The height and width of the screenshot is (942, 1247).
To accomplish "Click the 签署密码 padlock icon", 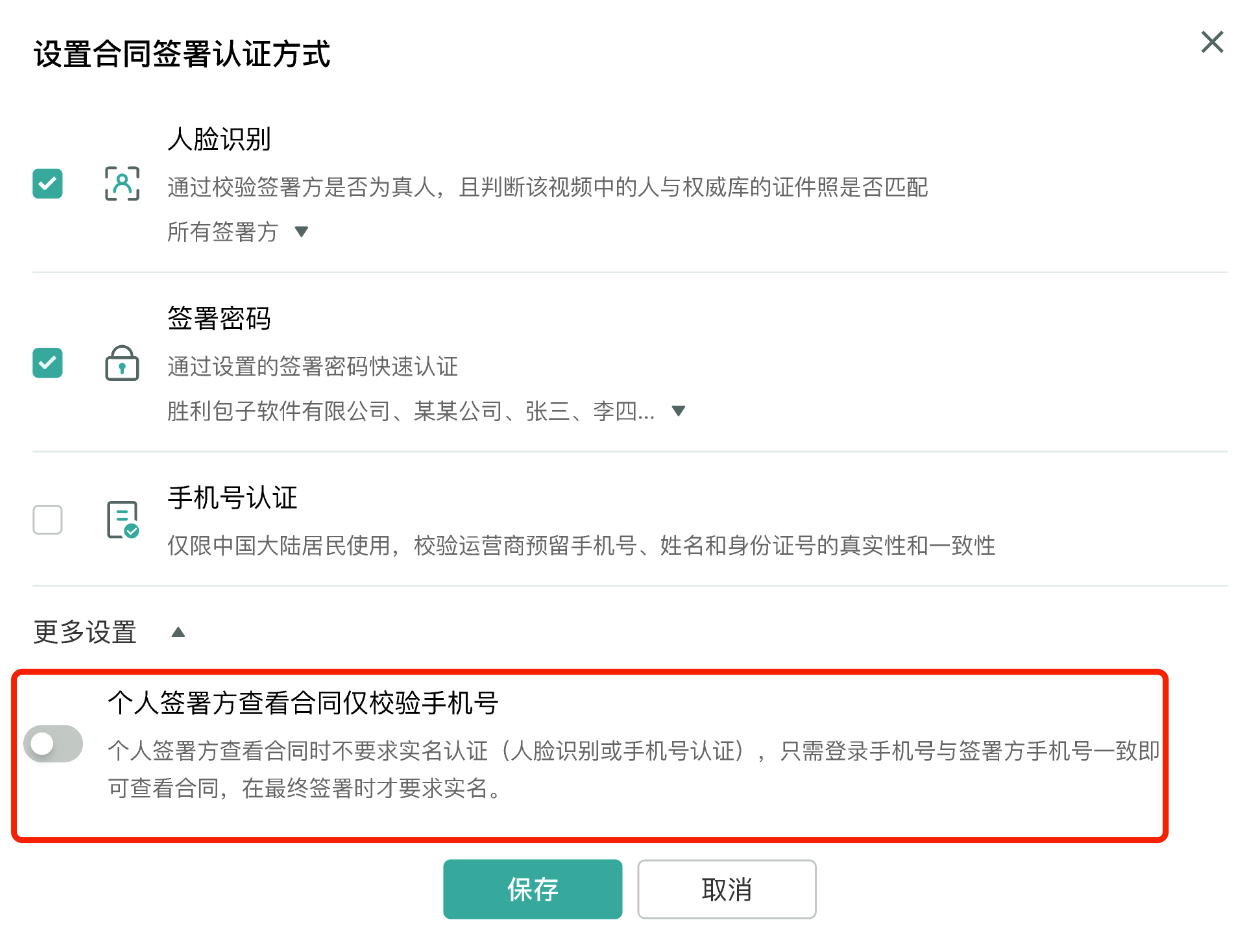I will click(x=122, y=363).
